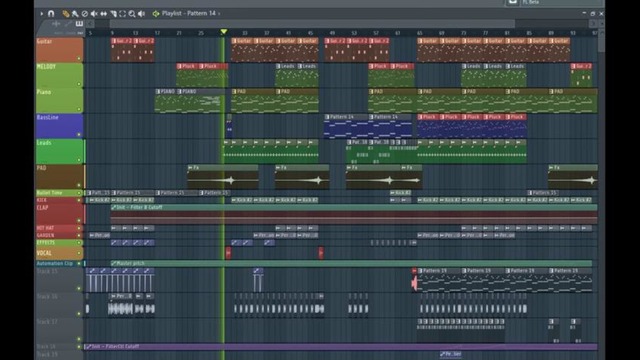This screenshot has height=360, width=640.
Task: Select first red vocal clip on VOCAL track
Action: pos(228,253)
